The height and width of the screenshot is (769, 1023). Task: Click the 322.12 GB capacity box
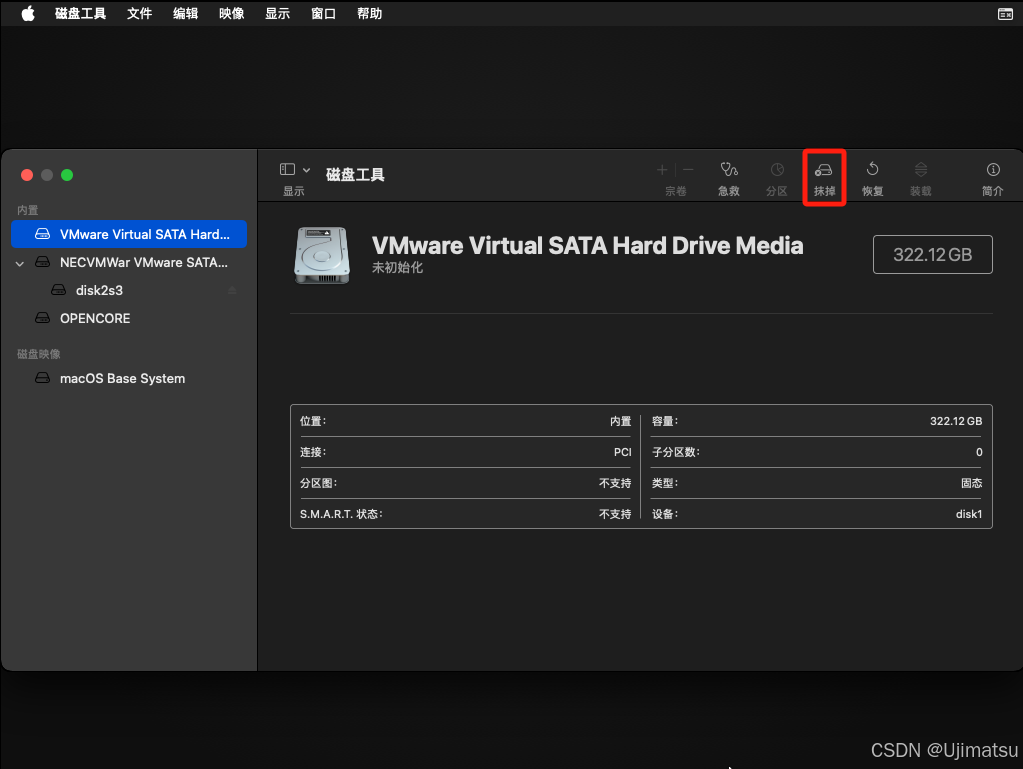[x=932, y=254]
